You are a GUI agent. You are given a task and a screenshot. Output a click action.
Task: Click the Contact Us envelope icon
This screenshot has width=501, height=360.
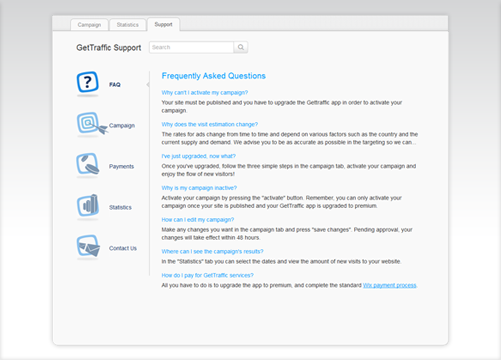click(x=88, y=246)
